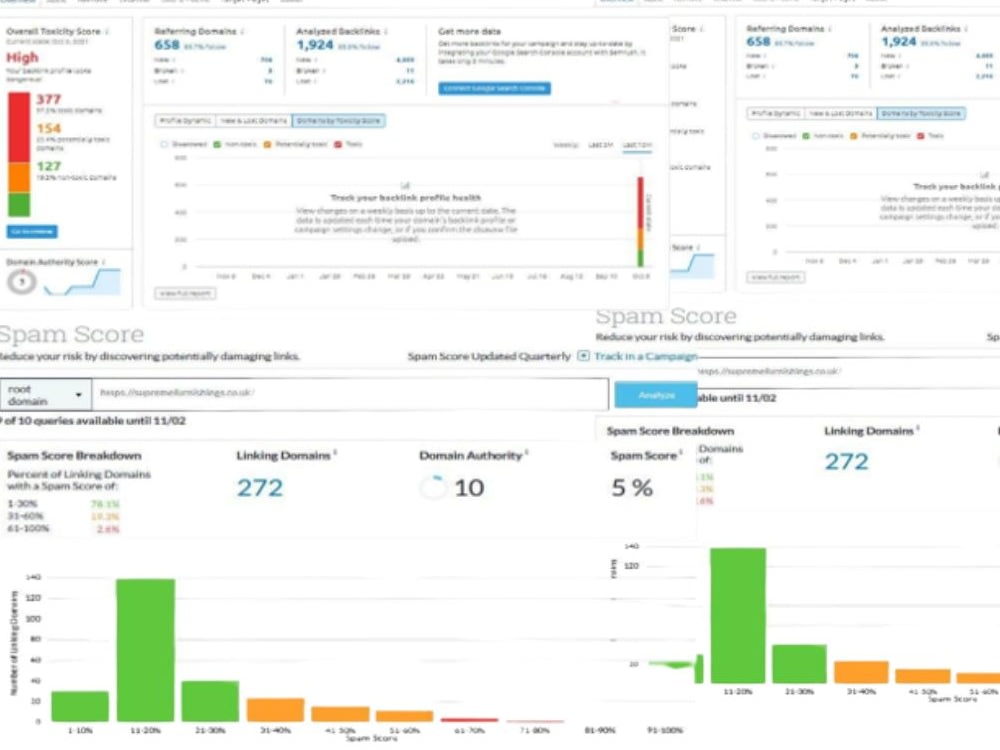Click info icon beside Domain Authority Score heading
The image size is (1000, 750).
pos(104,262)
